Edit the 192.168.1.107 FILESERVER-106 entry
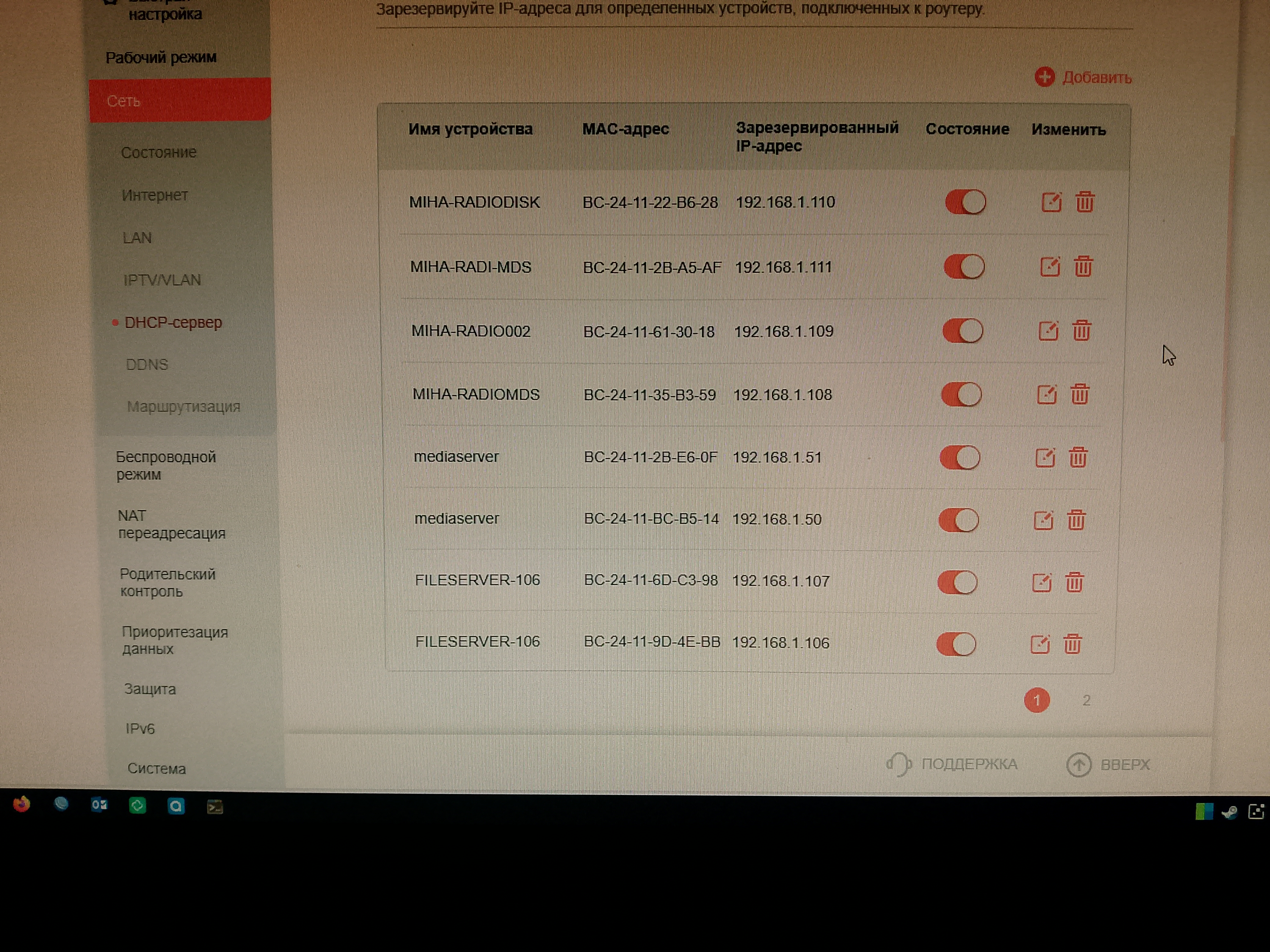Viewport: 1270px width, 952px height. [1042, 583]
